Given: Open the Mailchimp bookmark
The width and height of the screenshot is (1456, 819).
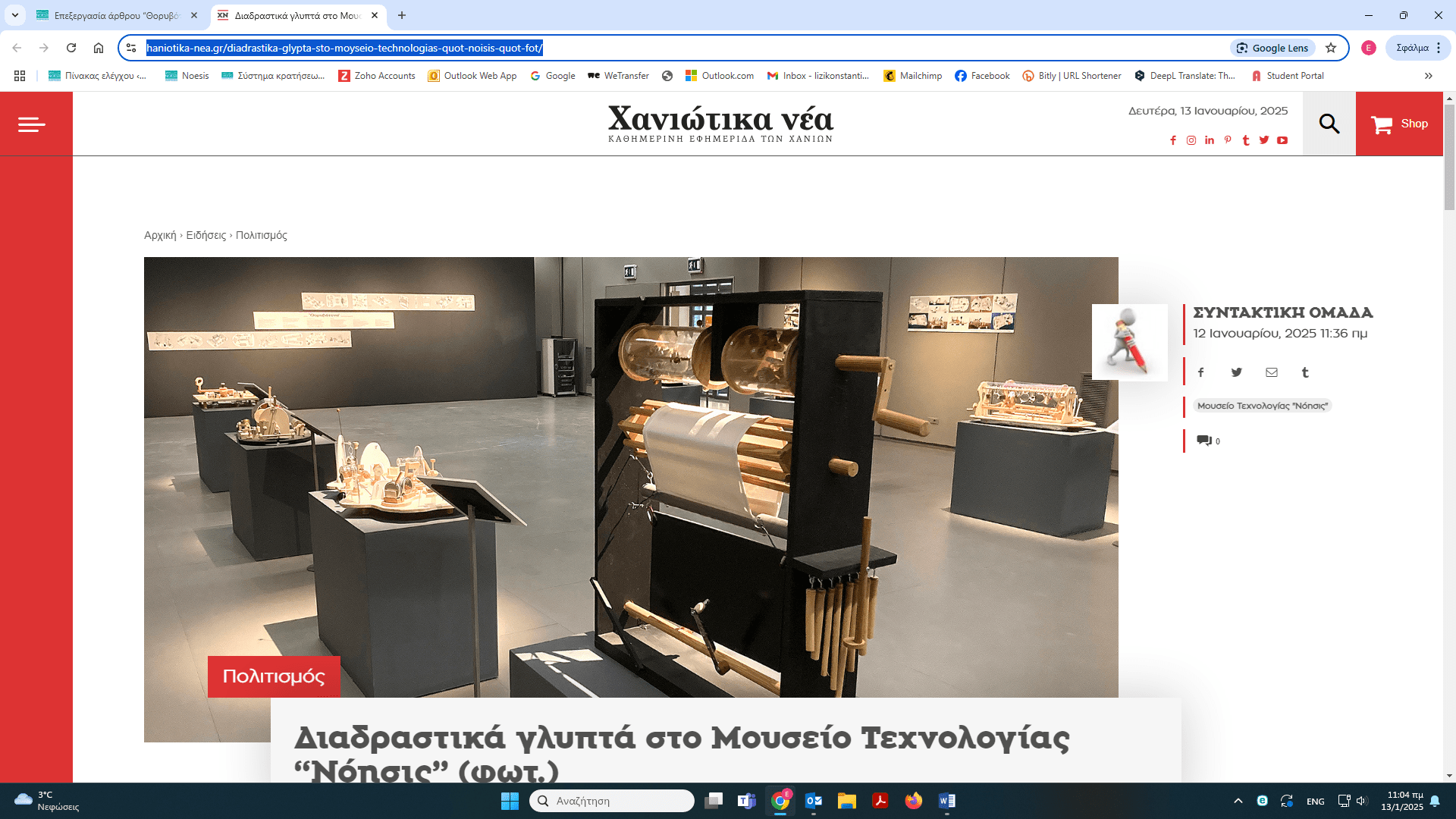Looking at the screenshot, I should point(912,76).
